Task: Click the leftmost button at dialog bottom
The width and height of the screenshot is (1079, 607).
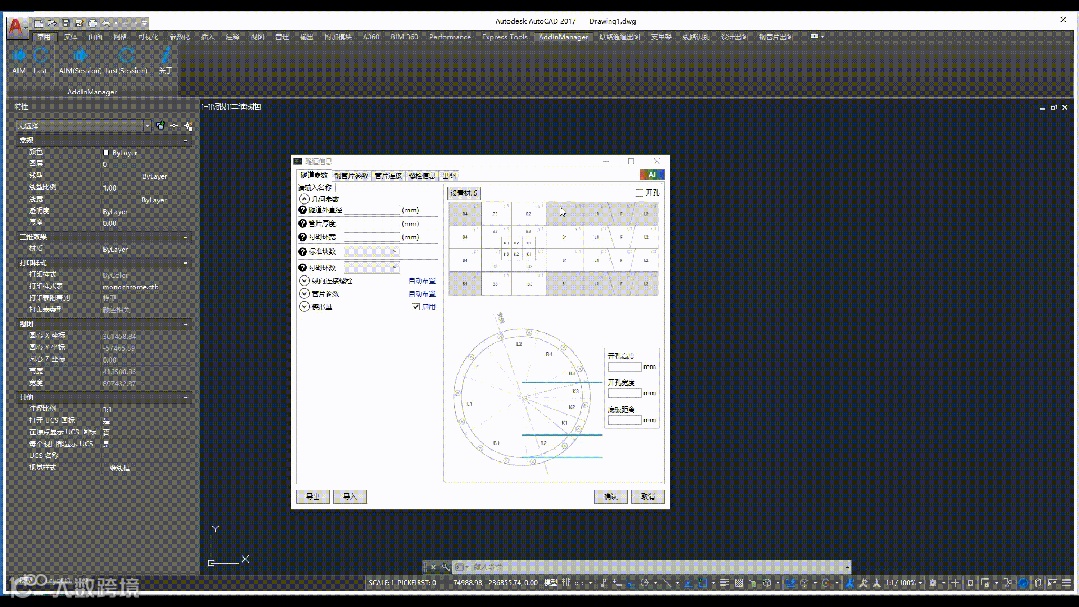Action: (313, 496)
